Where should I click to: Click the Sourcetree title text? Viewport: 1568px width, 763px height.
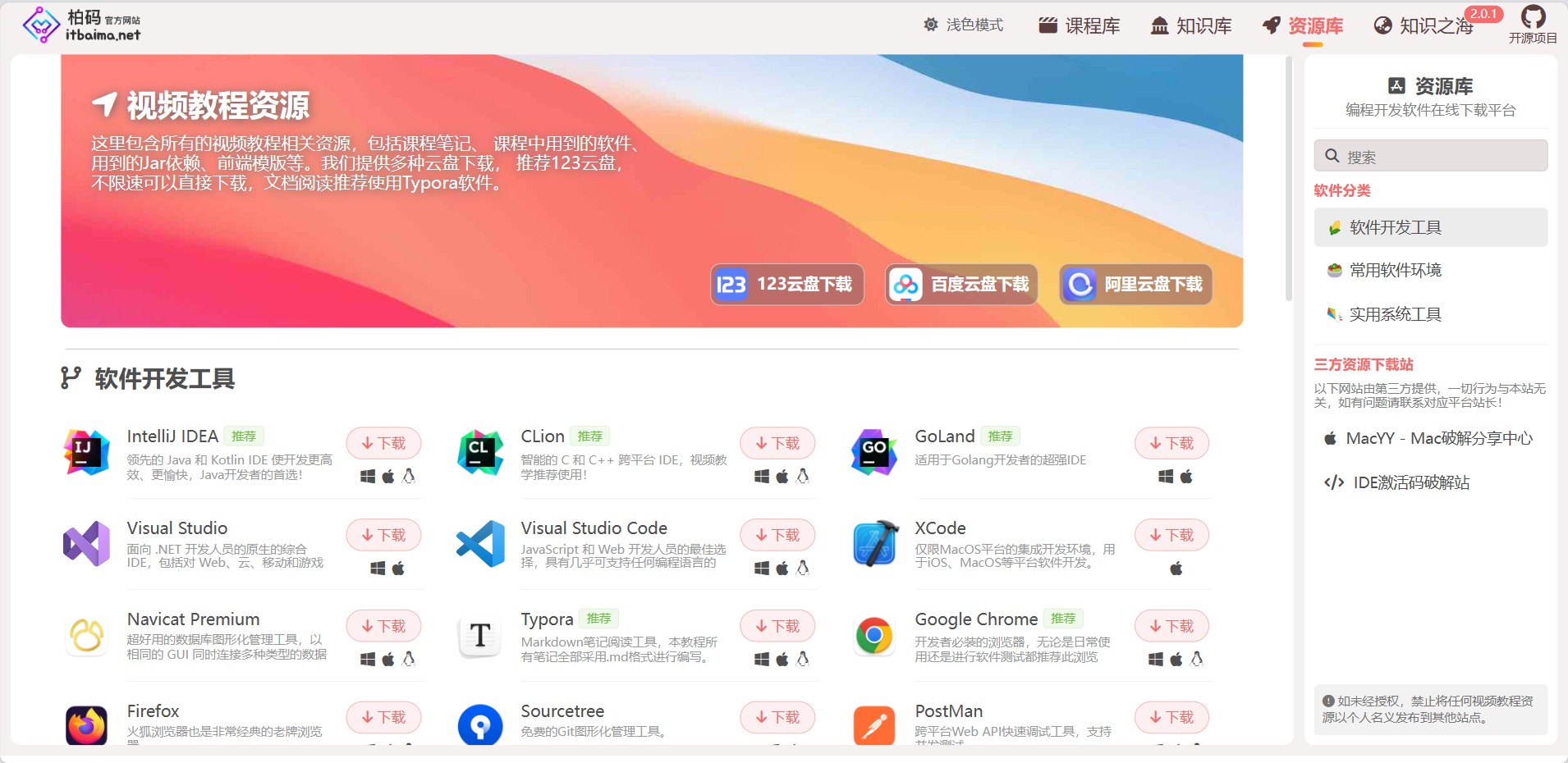click(562, 711)
